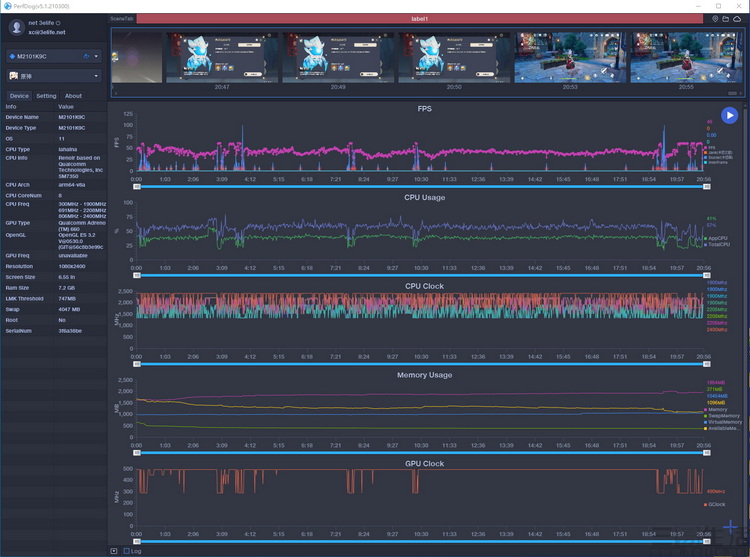Screen dimensions: 750x557
Task: Click the FPS chart time range slider handle
Action: coord(137,186)
